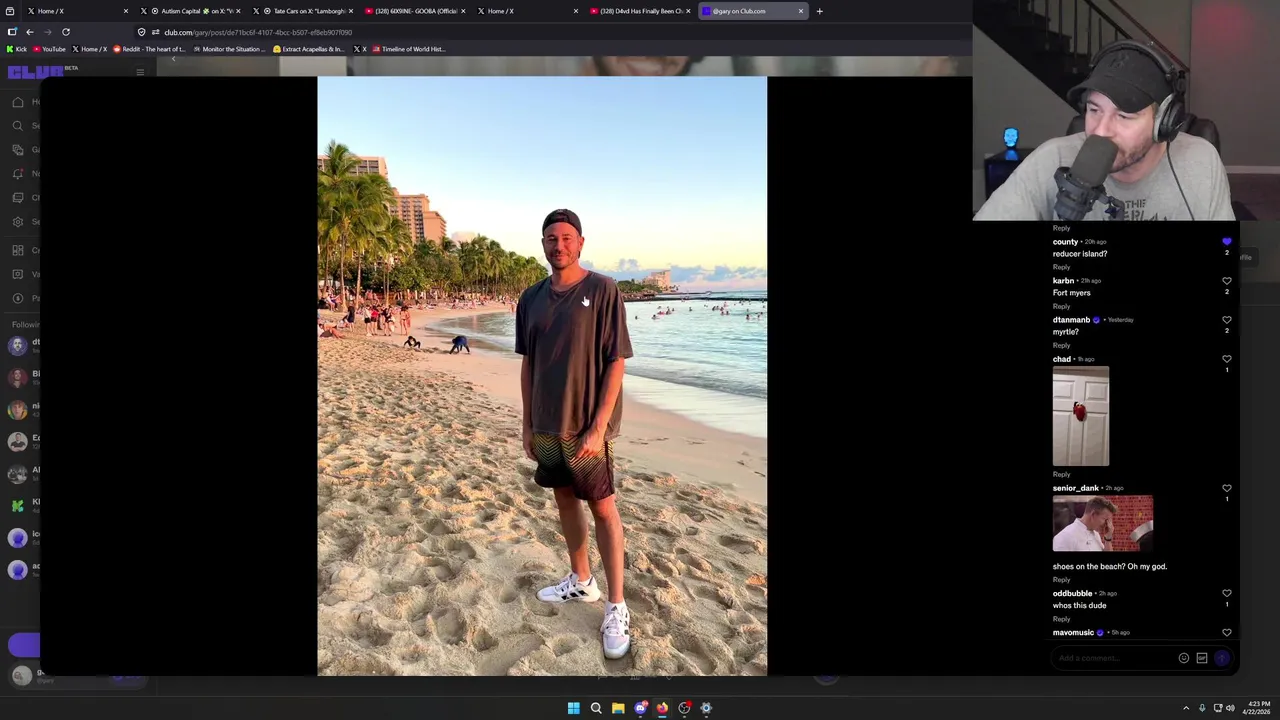Screen dimensions: 1280x720
Task: Open Windows taskbar search
Action: point(596,708)
